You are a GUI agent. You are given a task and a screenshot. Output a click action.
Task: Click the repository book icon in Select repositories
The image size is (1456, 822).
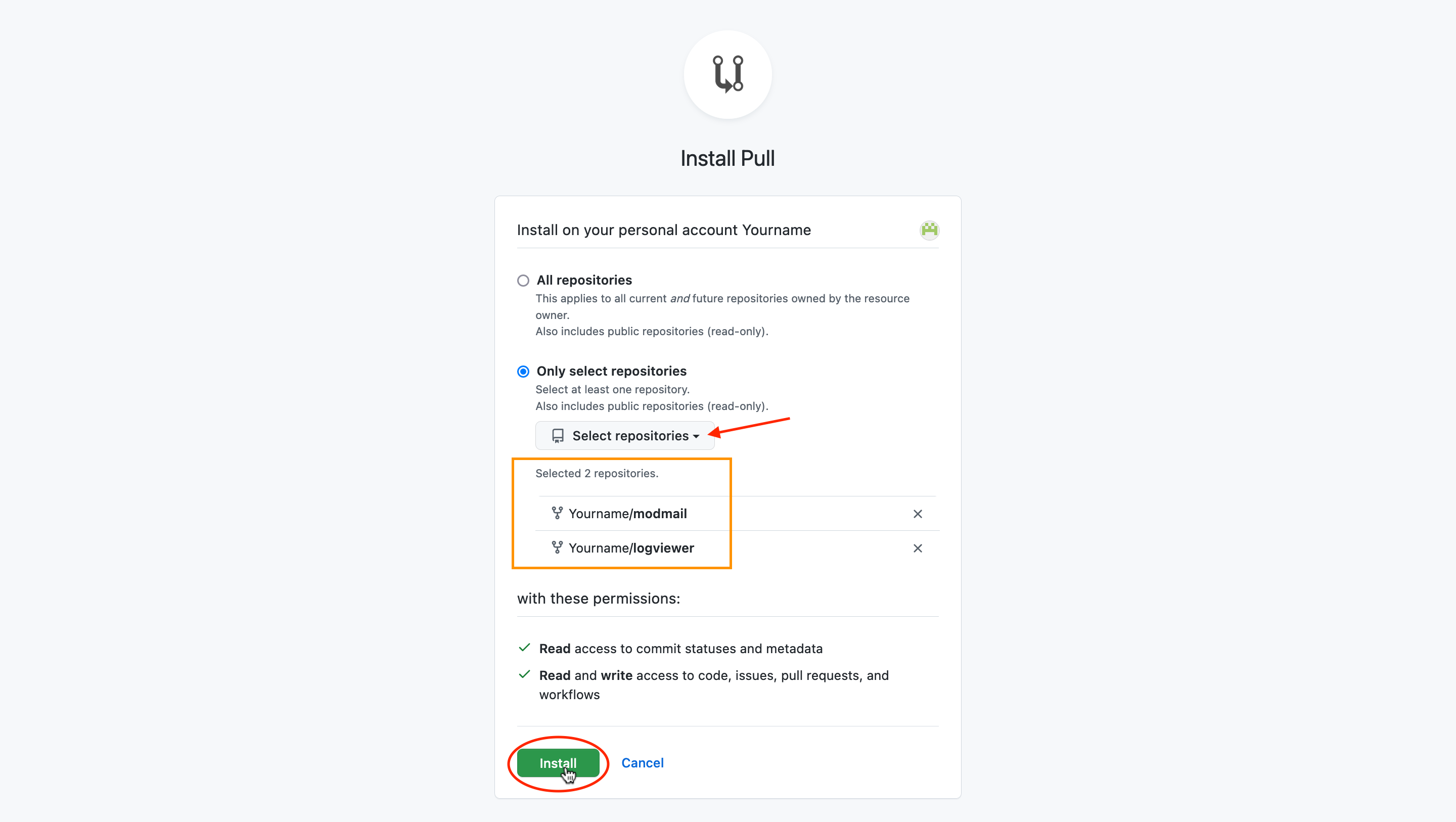pos(559,435)
